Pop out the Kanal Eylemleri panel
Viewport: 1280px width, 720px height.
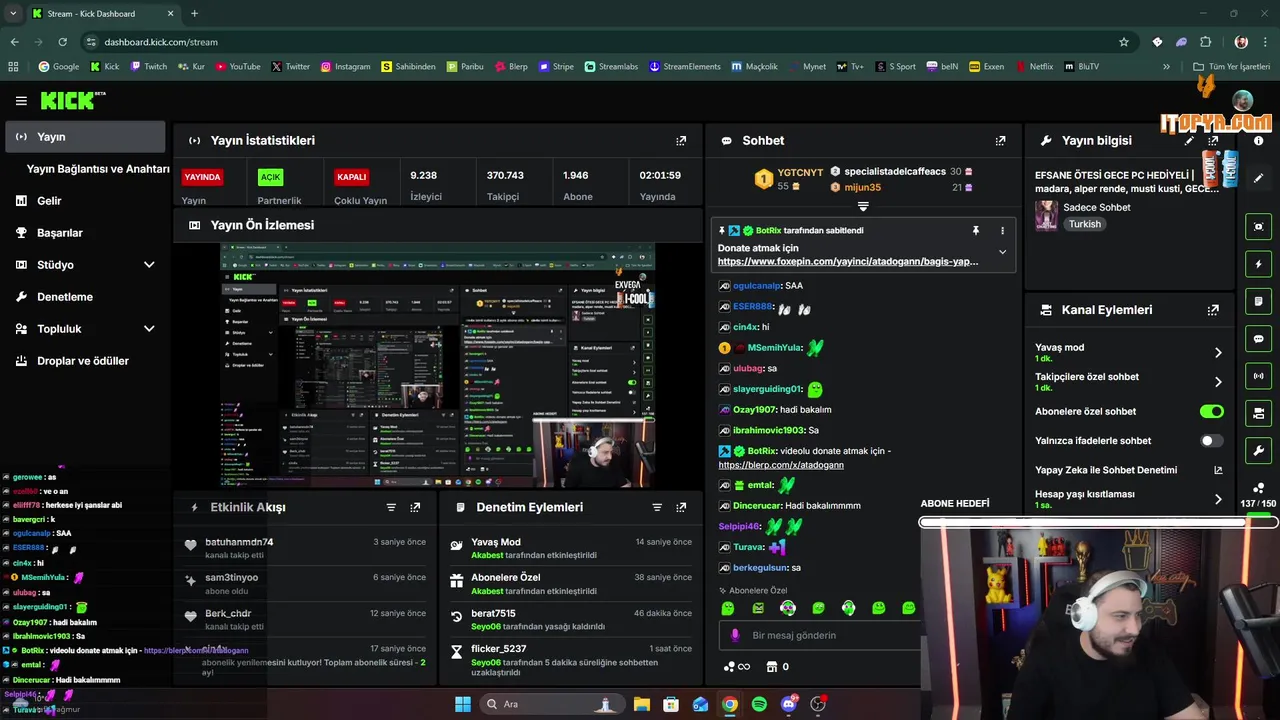[1213, 310]
